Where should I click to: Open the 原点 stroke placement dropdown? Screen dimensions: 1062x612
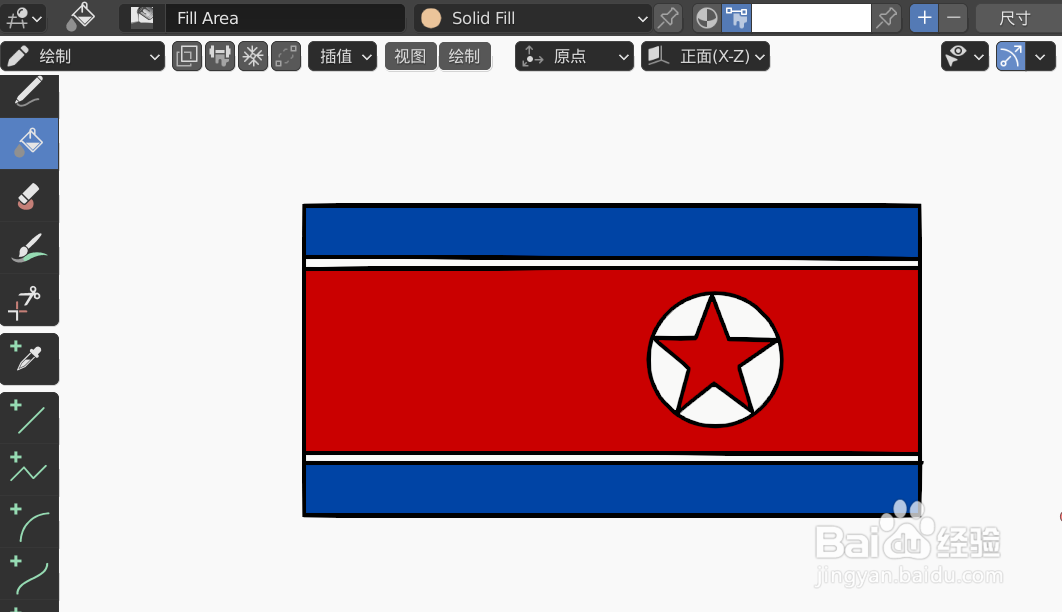[x=574, y=56]
